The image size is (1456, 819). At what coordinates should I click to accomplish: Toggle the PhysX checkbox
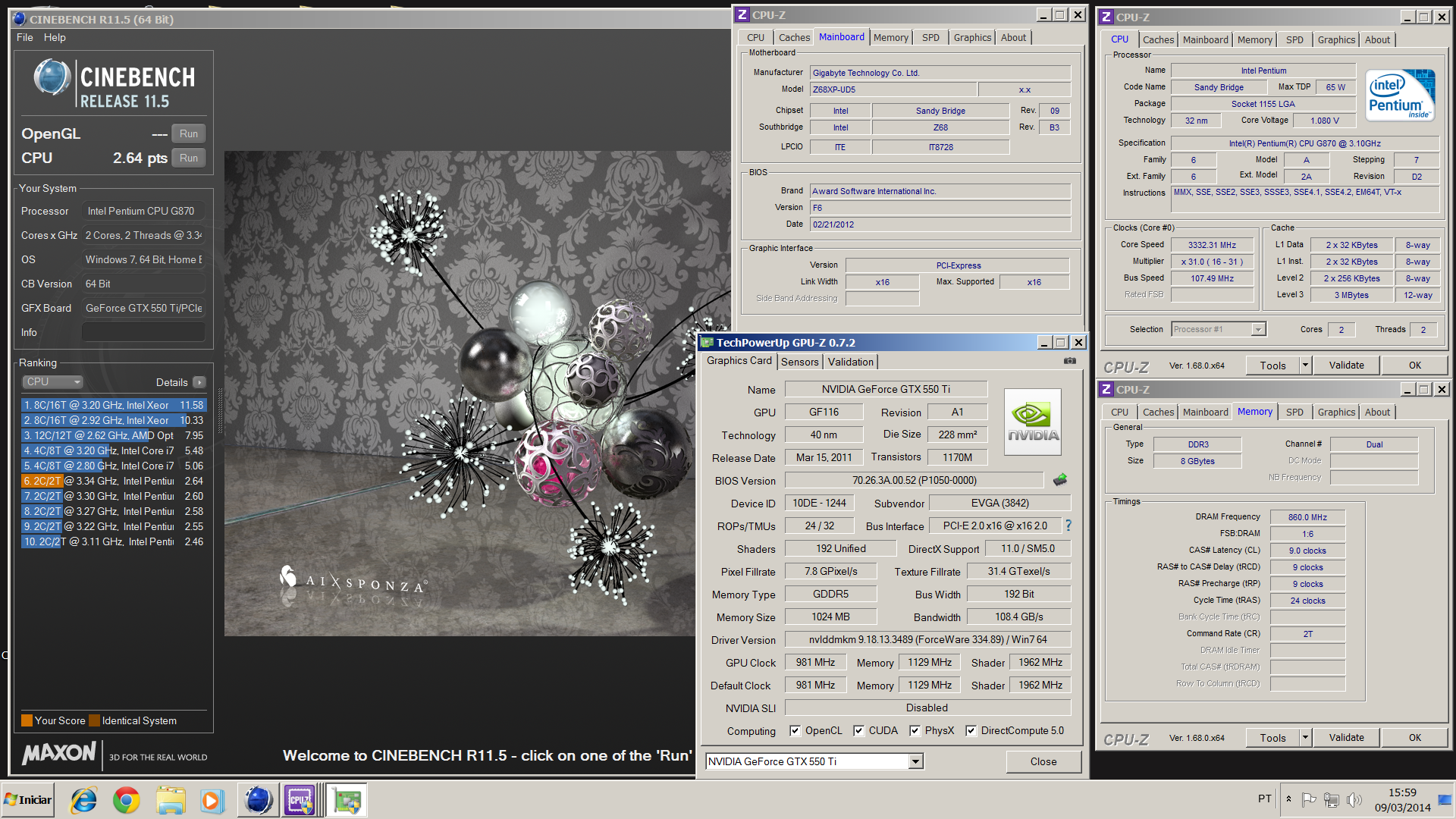pos(915,730)
